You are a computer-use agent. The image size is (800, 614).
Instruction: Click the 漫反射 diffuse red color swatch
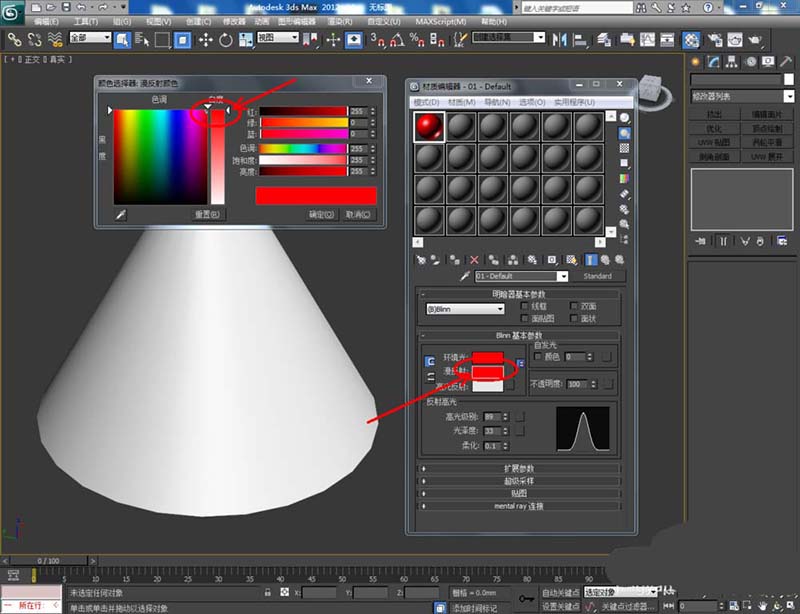488,371
